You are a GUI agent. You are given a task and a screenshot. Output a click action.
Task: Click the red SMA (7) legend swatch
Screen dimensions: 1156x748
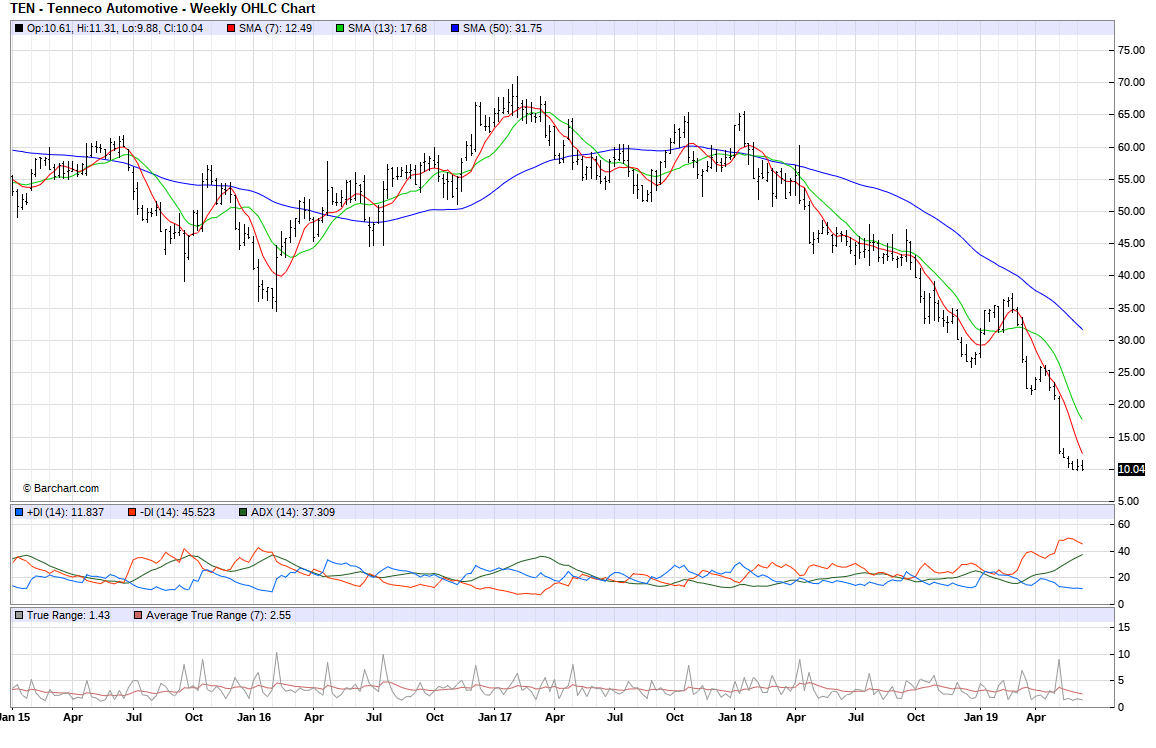(x=231, y=28)
